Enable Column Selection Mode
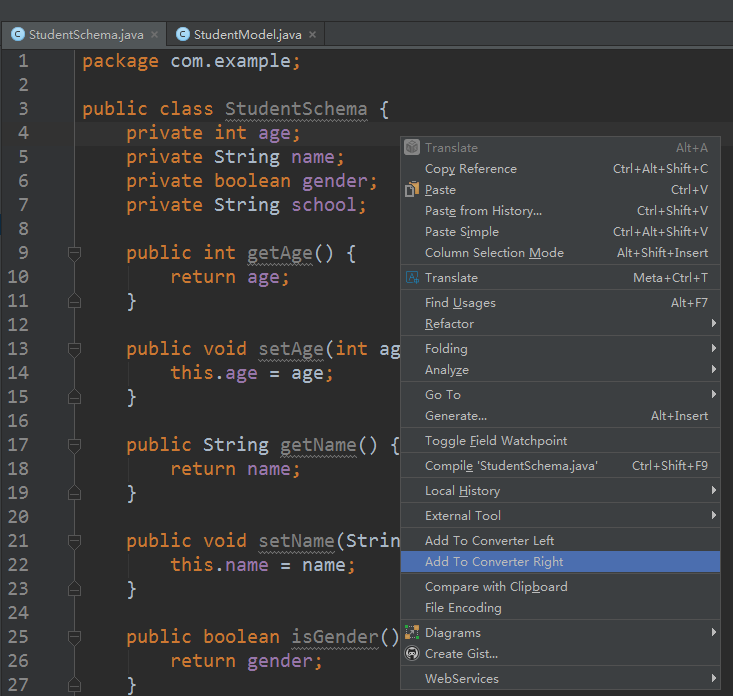 [560, 252]
